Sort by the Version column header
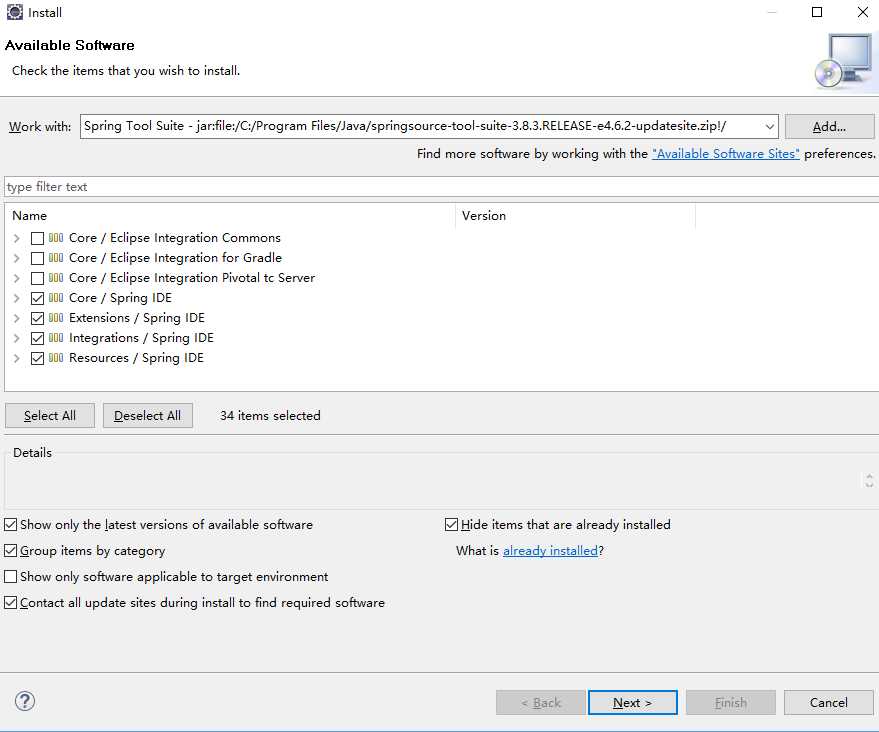This screenshot has width=879, height=732. point(575,216)
